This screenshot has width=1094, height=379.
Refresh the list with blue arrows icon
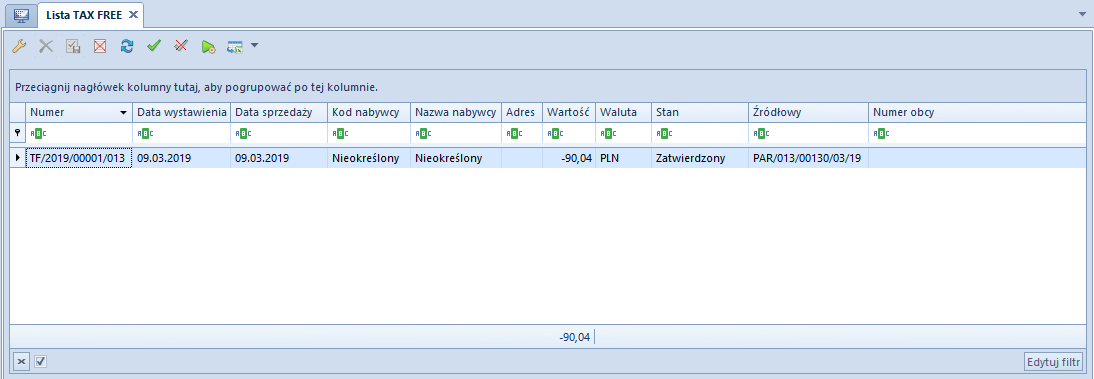pos(126,46)
